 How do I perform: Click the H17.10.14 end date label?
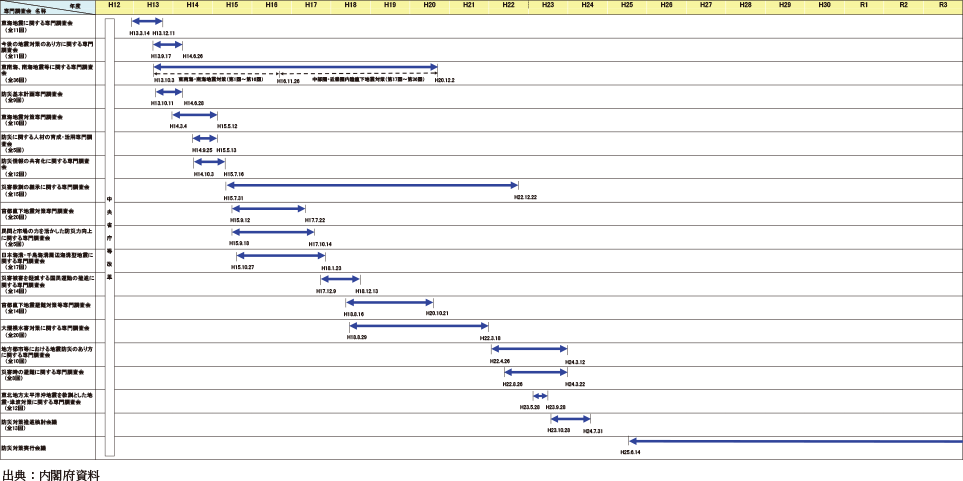[321, 244]
